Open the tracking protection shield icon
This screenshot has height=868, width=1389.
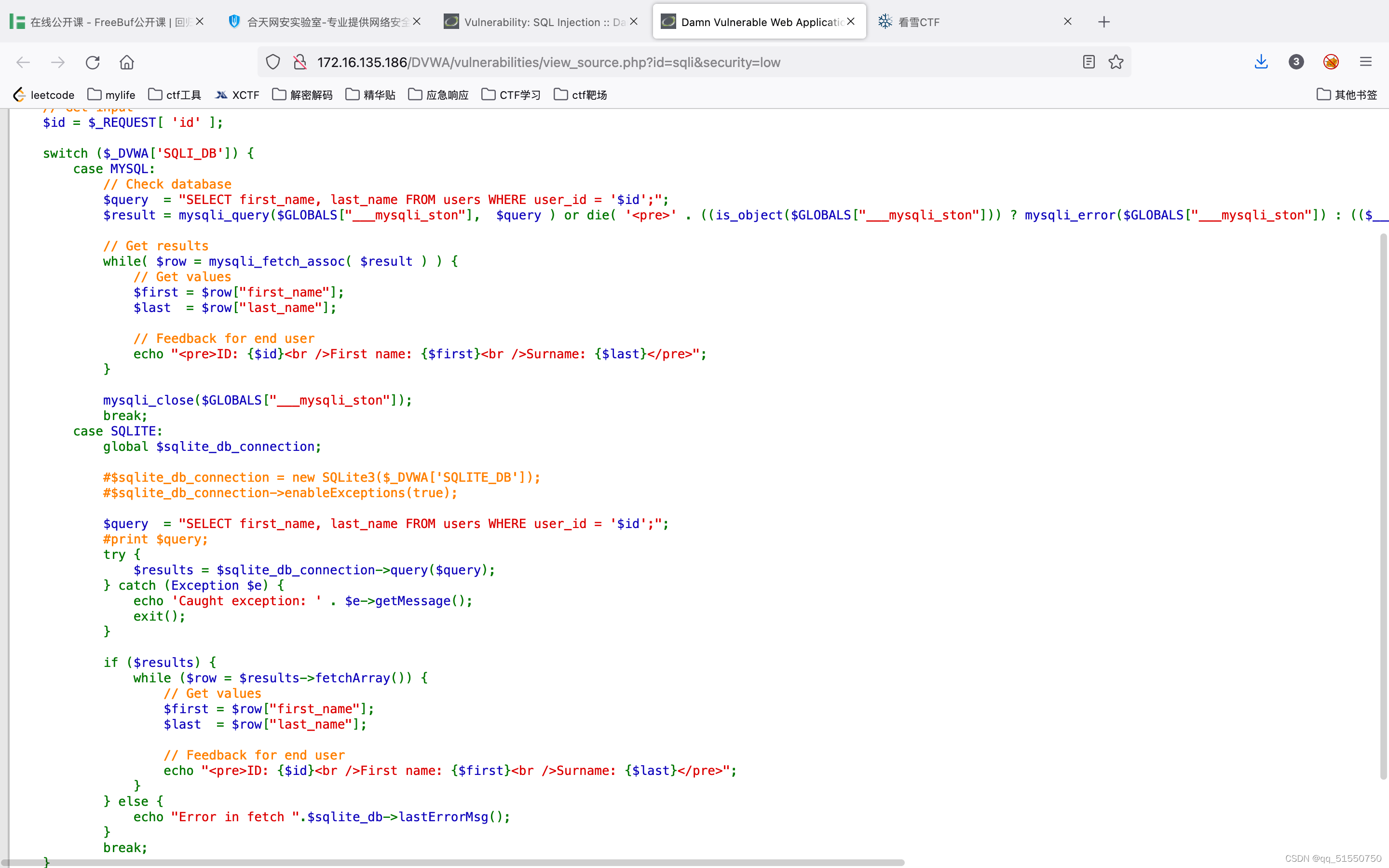coord(273,62)
